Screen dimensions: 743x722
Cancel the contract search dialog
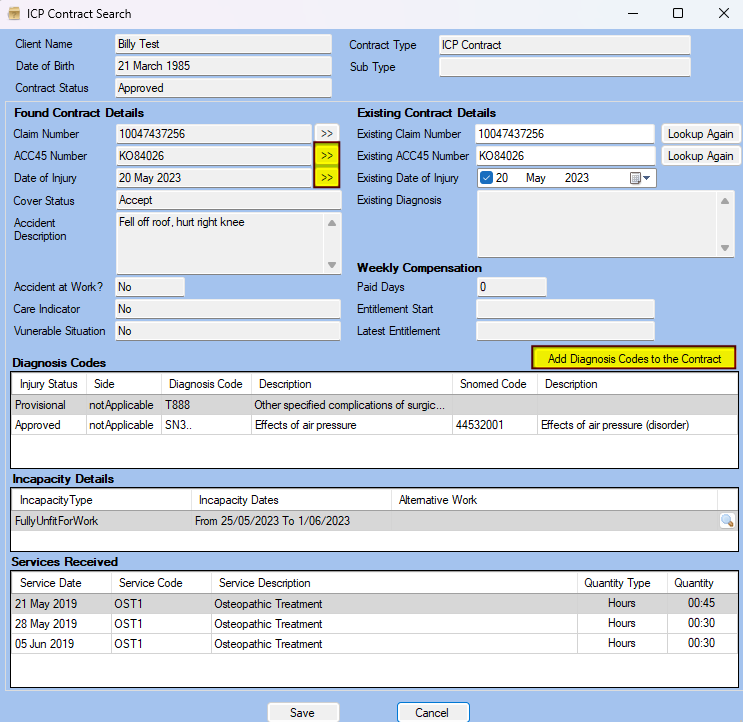(x=433, y=713)
